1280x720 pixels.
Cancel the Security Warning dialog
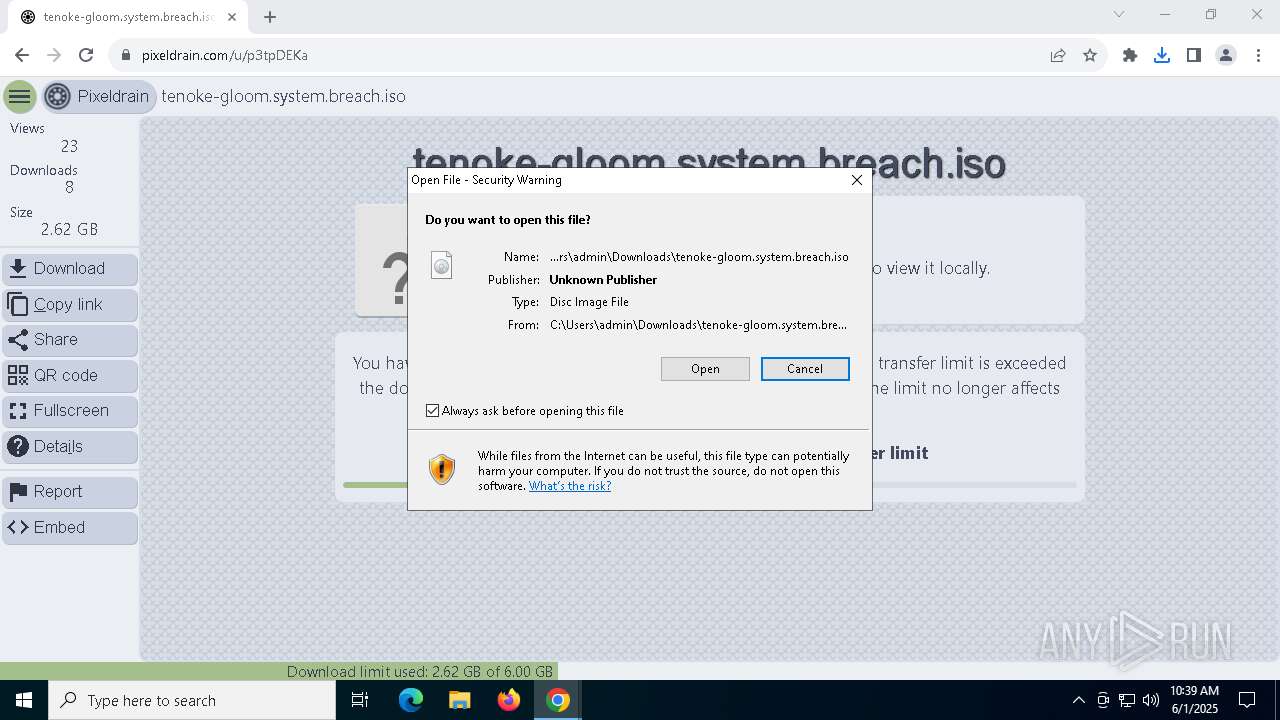[805, 369]
